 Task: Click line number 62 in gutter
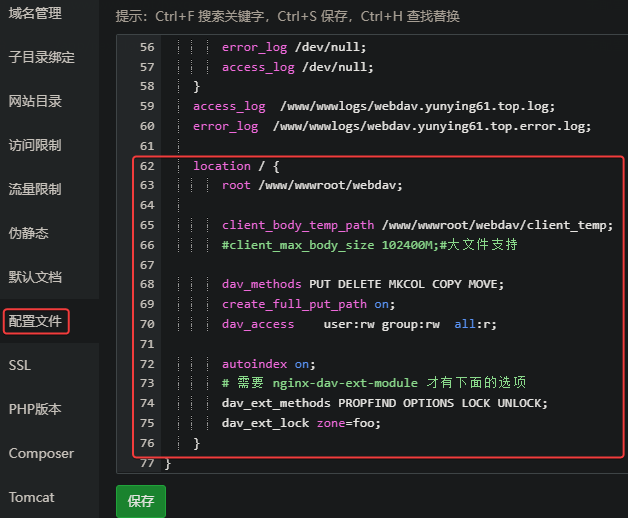tap(146, 166)
